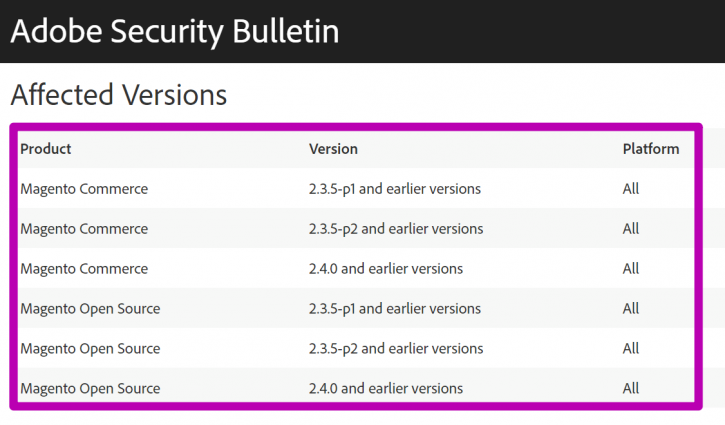Click Magento Commerce in the 2.3.5-p1 row

pos(84,189)
